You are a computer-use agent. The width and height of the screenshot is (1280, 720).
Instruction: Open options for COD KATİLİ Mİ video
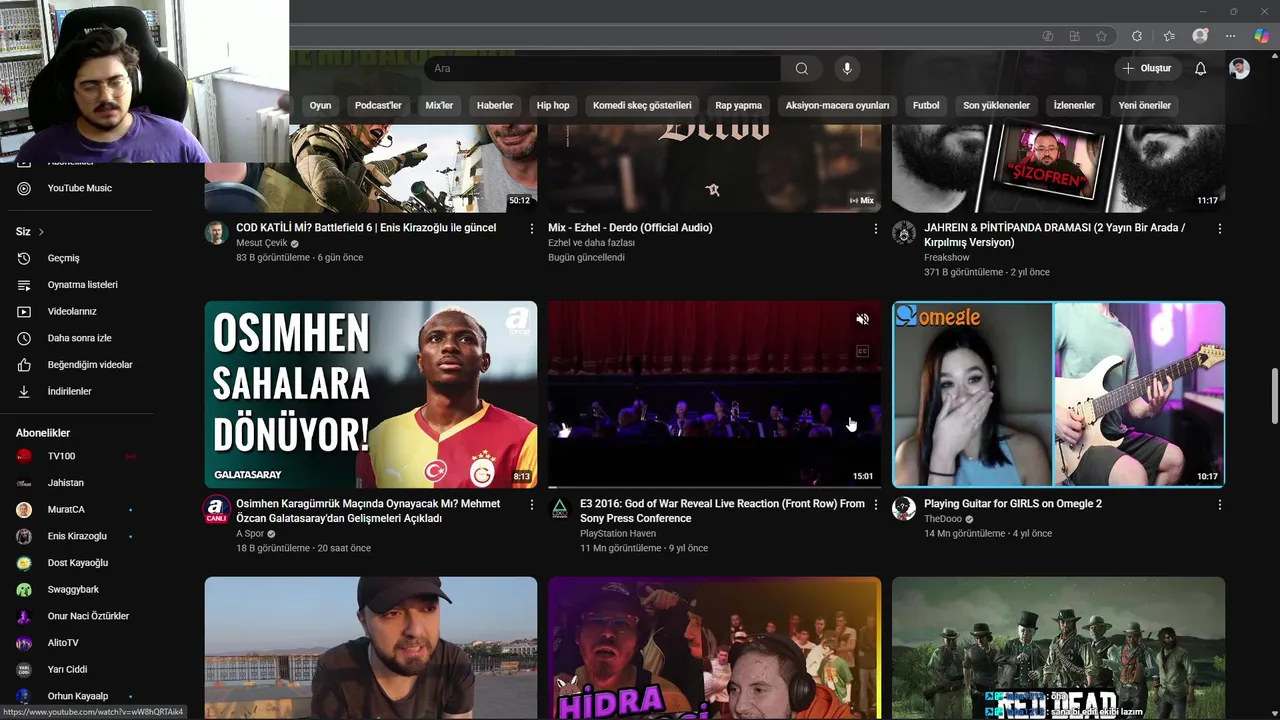531,229
